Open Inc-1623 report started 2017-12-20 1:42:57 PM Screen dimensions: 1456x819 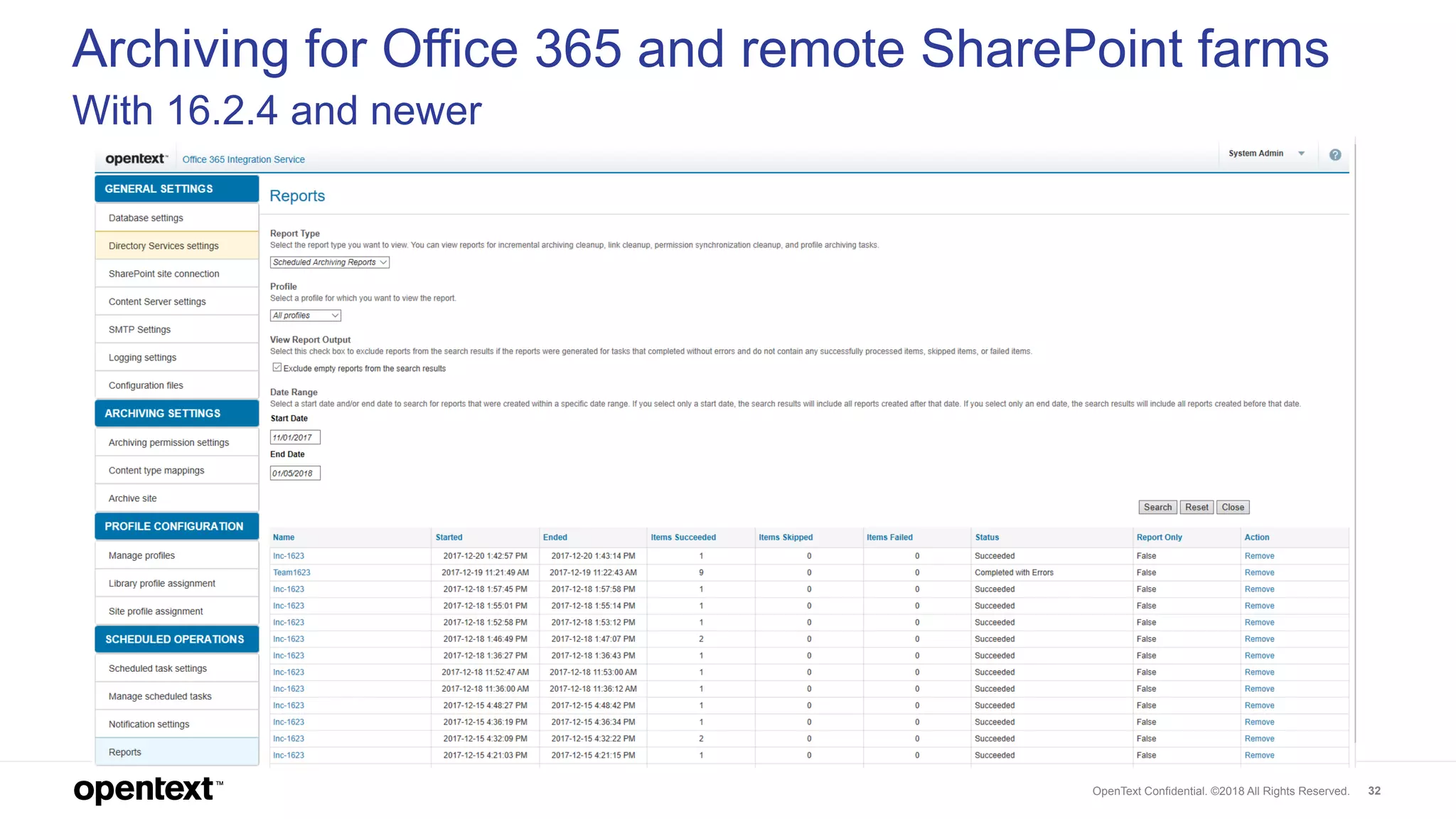coord(289,556)
